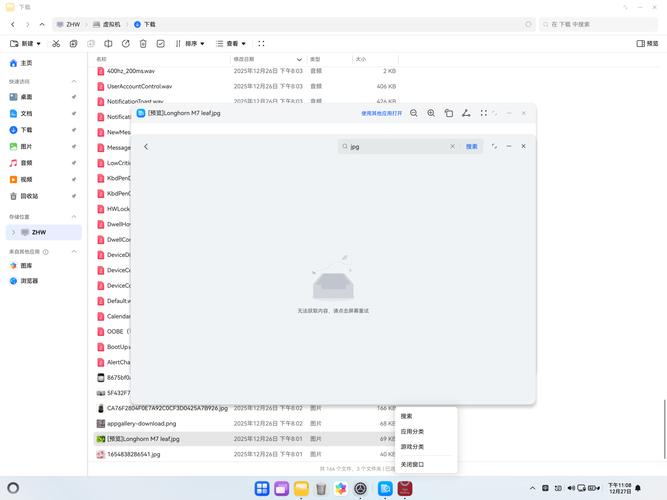
Task: Click the select-all checkbox toolbar icon
Action: point(160,43)
